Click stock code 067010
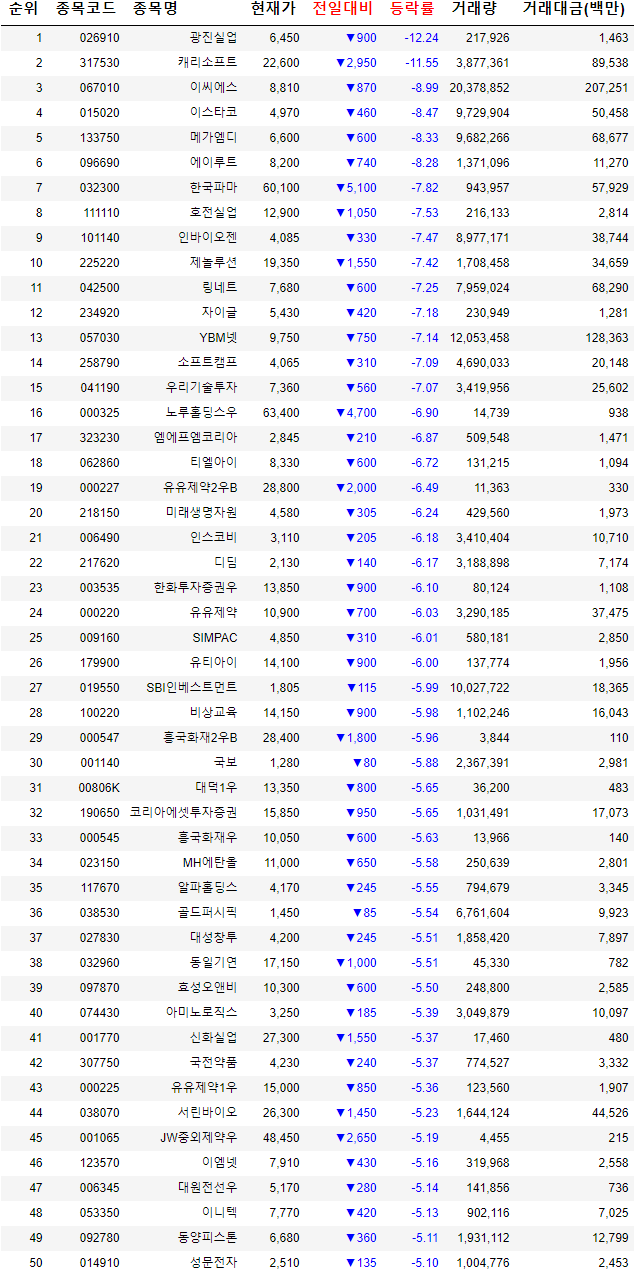The image size is (635, 1270). pyautogui.click(x=99, y=88)
